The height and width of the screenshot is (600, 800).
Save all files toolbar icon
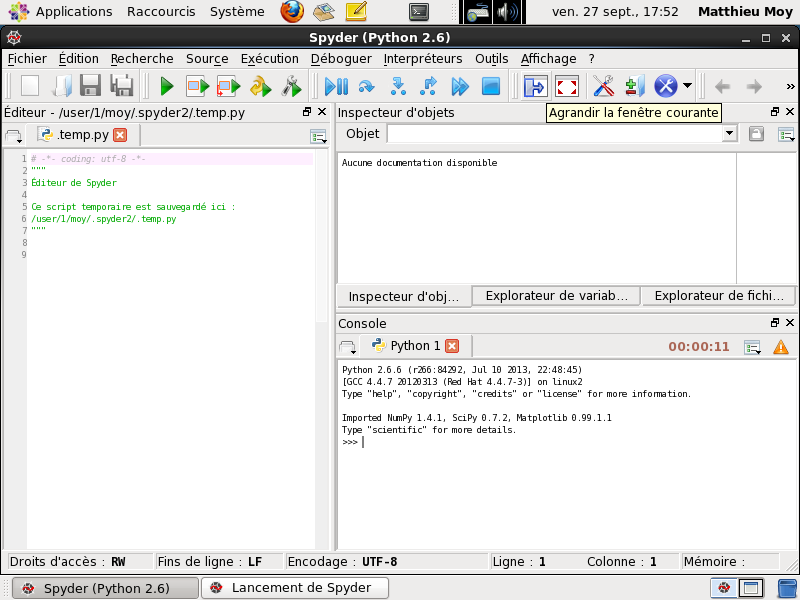pyautogui.click(x=122, y=86)
